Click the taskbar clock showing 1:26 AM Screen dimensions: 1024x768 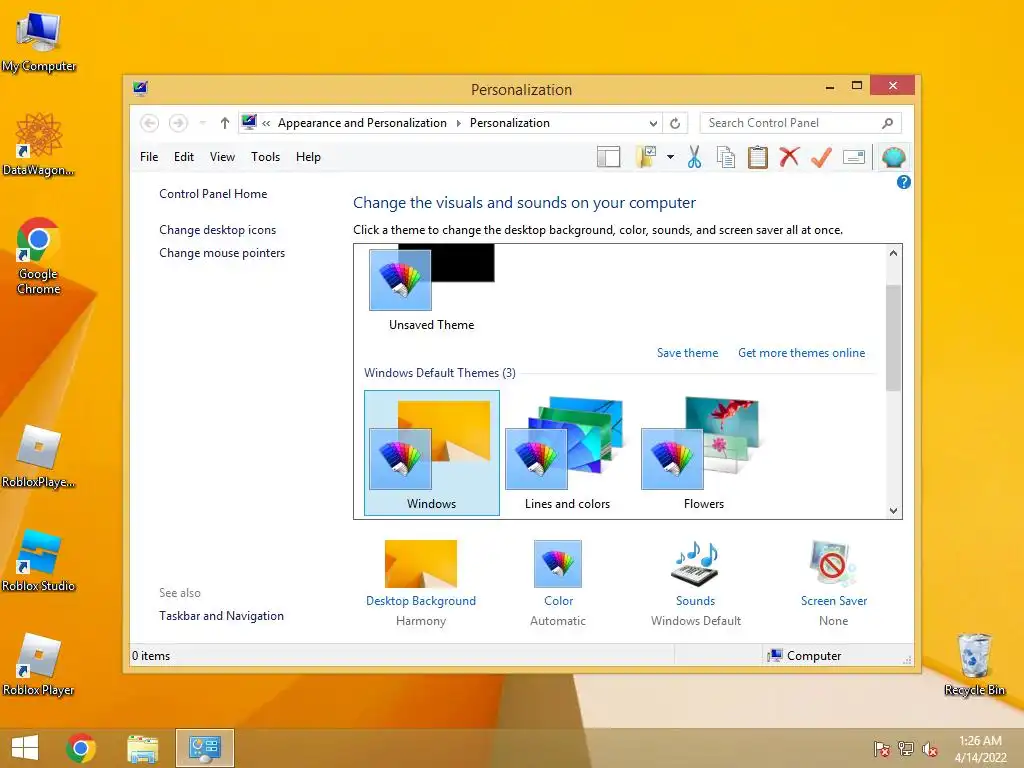click(980, 748)
